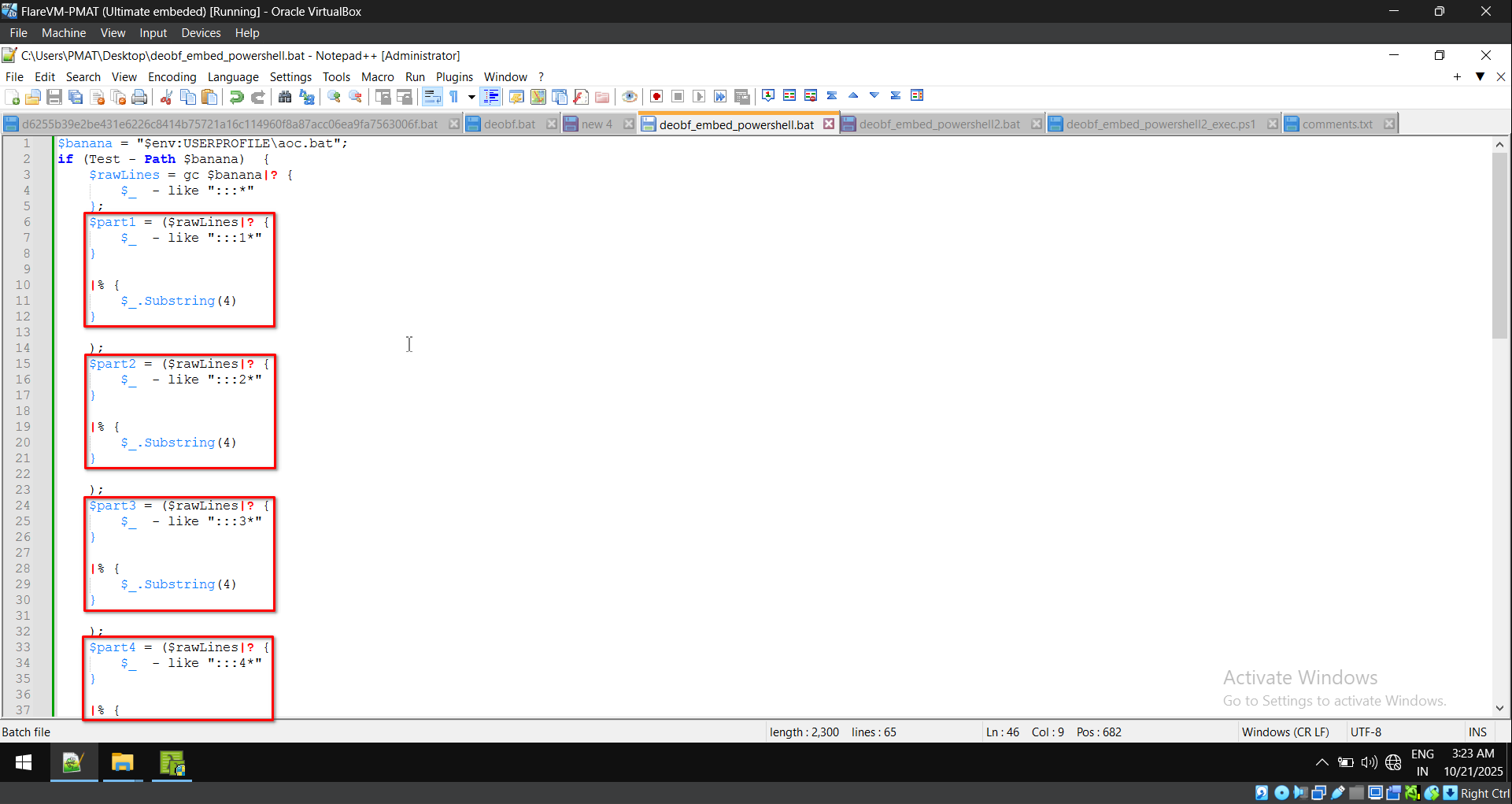The image size is (1512, 804).
Task: Open dropdown arrow next to pilcrow icon
Action: [471, 97]
